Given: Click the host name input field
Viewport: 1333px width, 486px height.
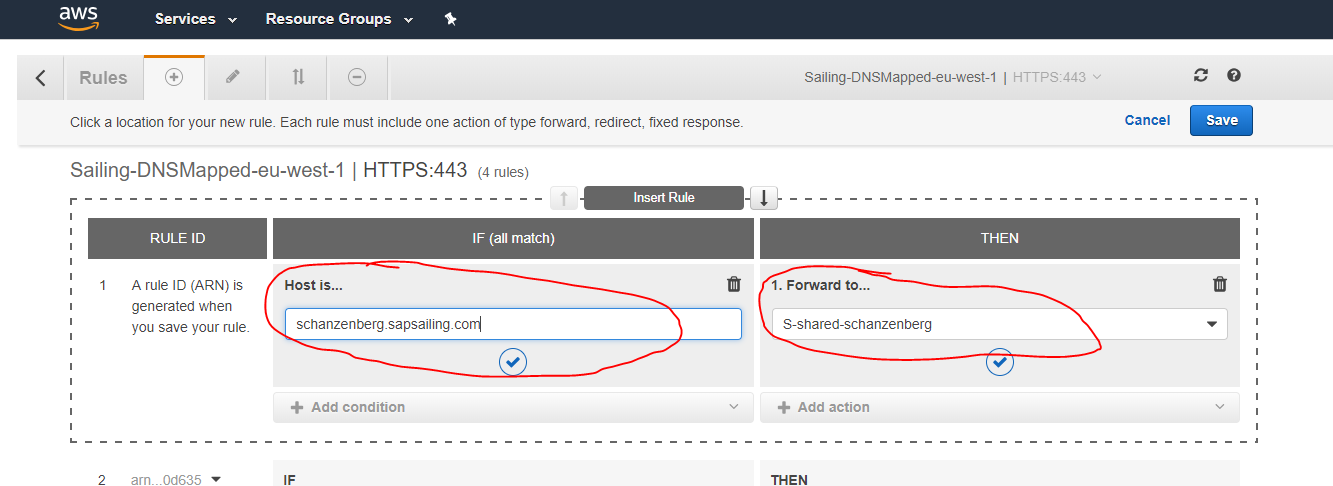Looking at the screenshot, I should point(513,324).
